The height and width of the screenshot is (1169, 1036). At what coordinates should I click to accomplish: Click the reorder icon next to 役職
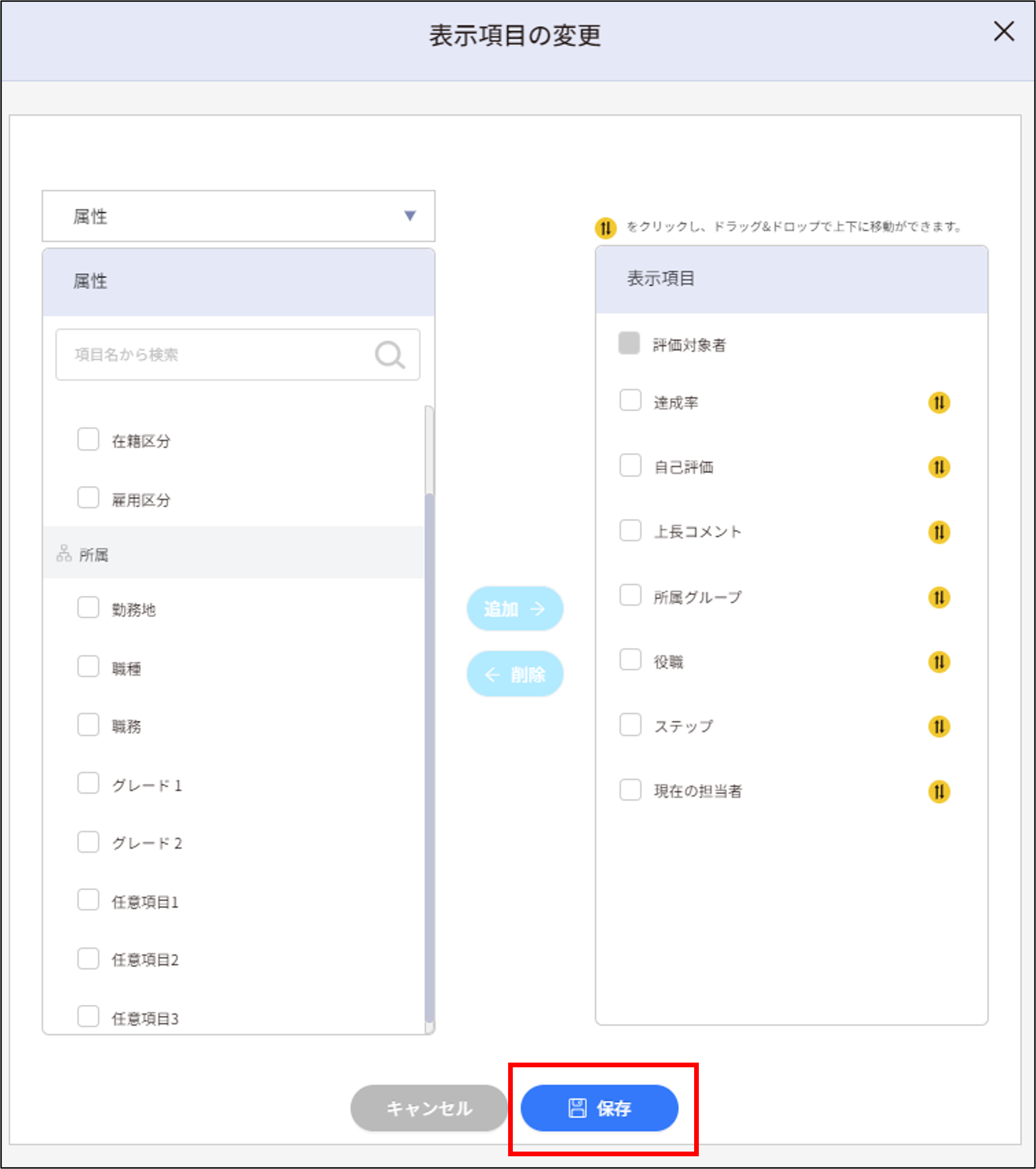(938, 661)
